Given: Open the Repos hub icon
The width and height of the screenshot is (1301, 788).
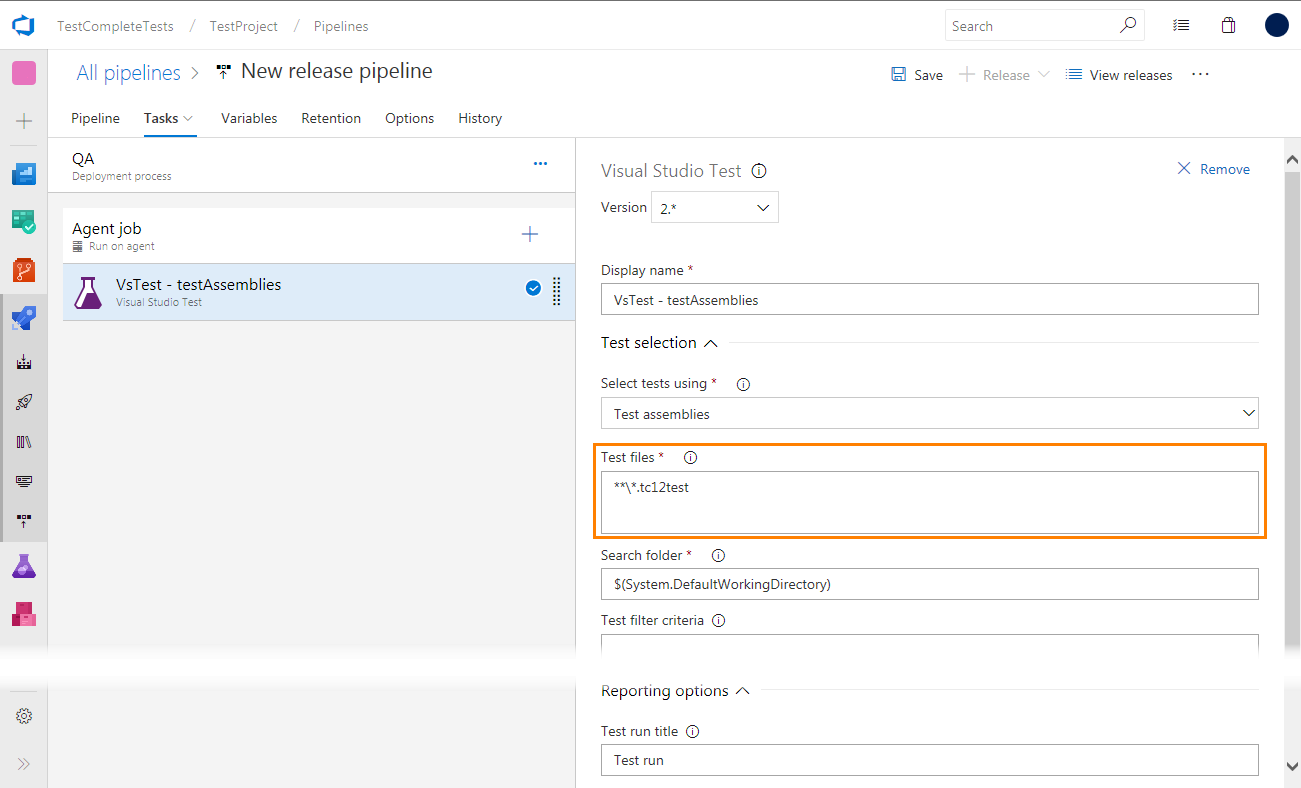Looking at the screenshot, I should [x=24, y=270].
